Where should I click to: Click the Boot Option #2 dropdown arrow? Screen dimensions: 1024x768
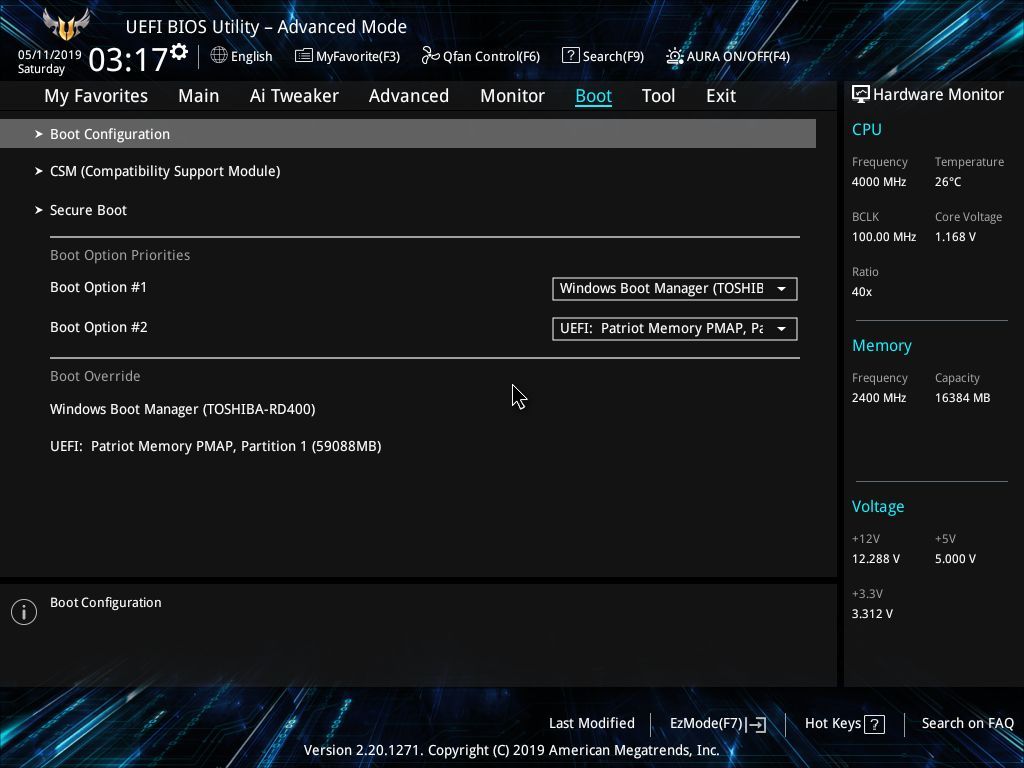point(781,328)
